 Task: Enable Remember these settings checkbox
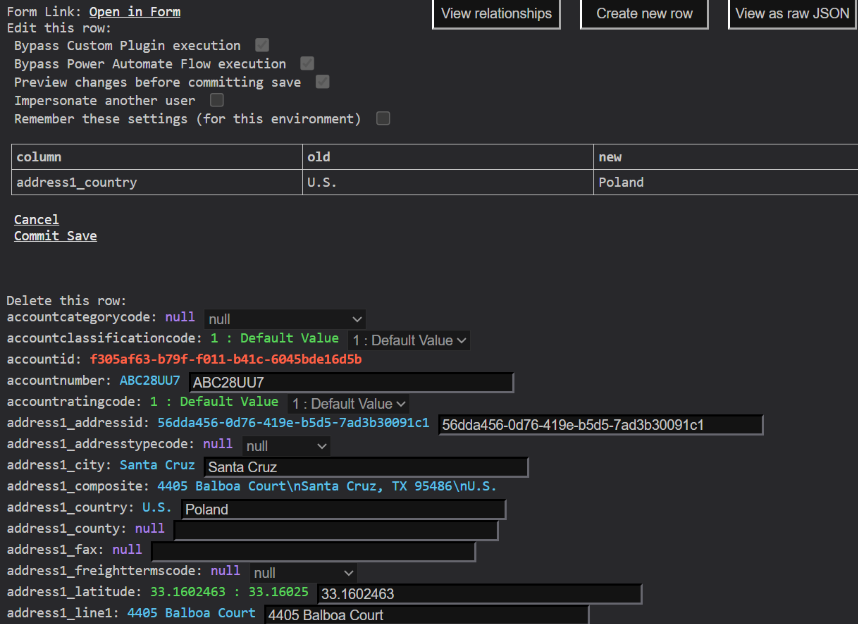pyautogui.click(x=383, y=118)
